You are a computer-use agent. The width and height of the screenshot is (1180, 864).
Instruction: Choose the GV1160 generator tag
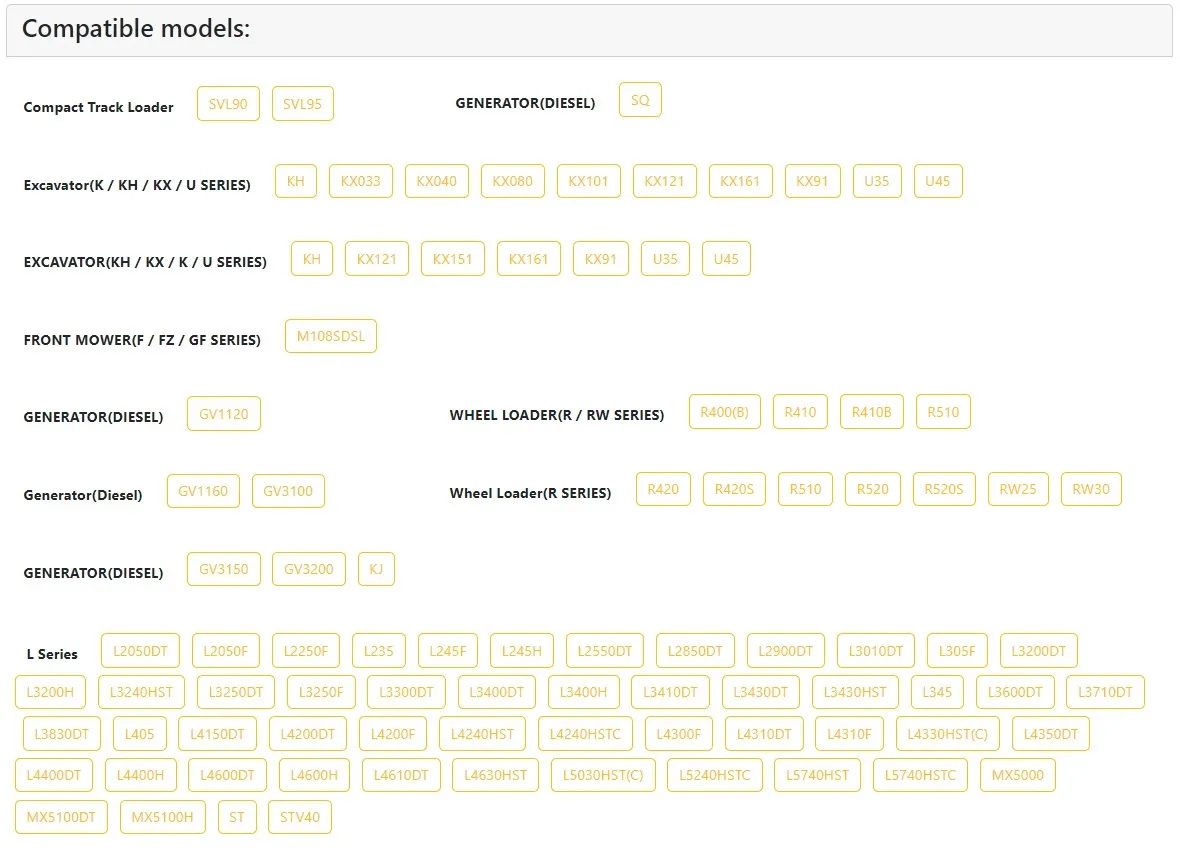click(203, 491)
